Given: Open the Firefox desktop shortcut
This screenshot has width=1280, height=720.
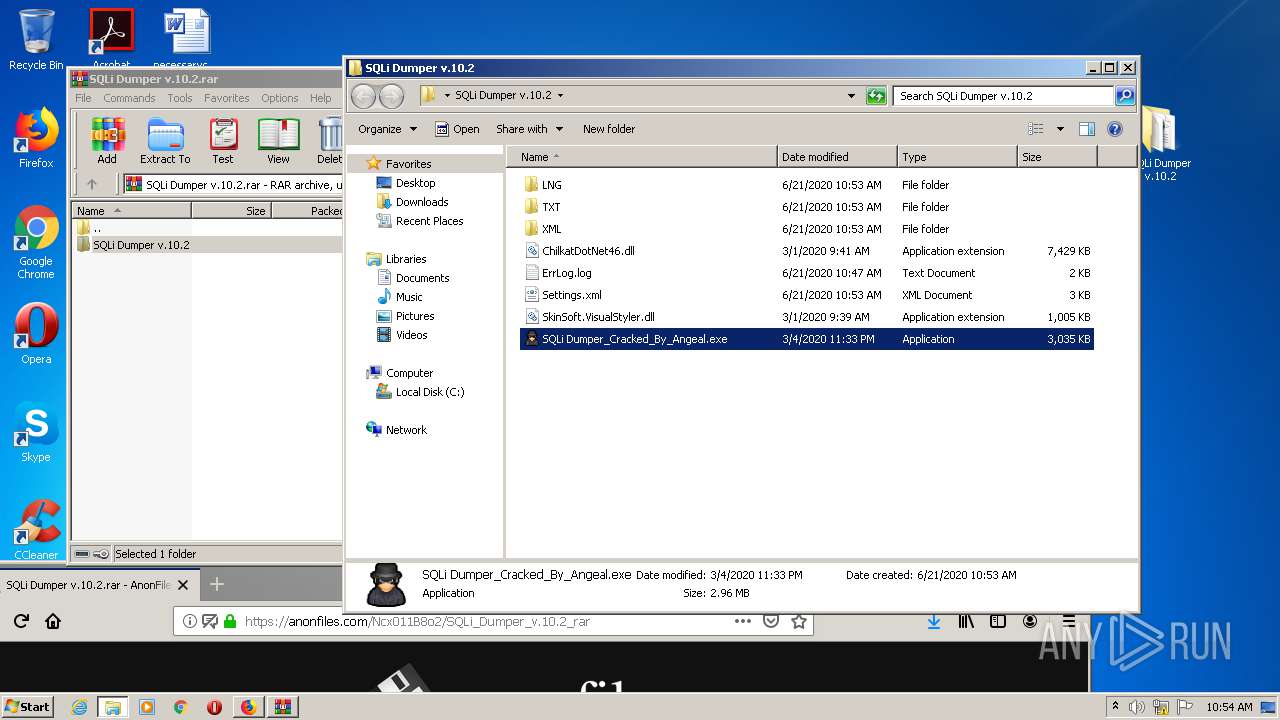Looking at the screenshot, I should pos(36,139).
